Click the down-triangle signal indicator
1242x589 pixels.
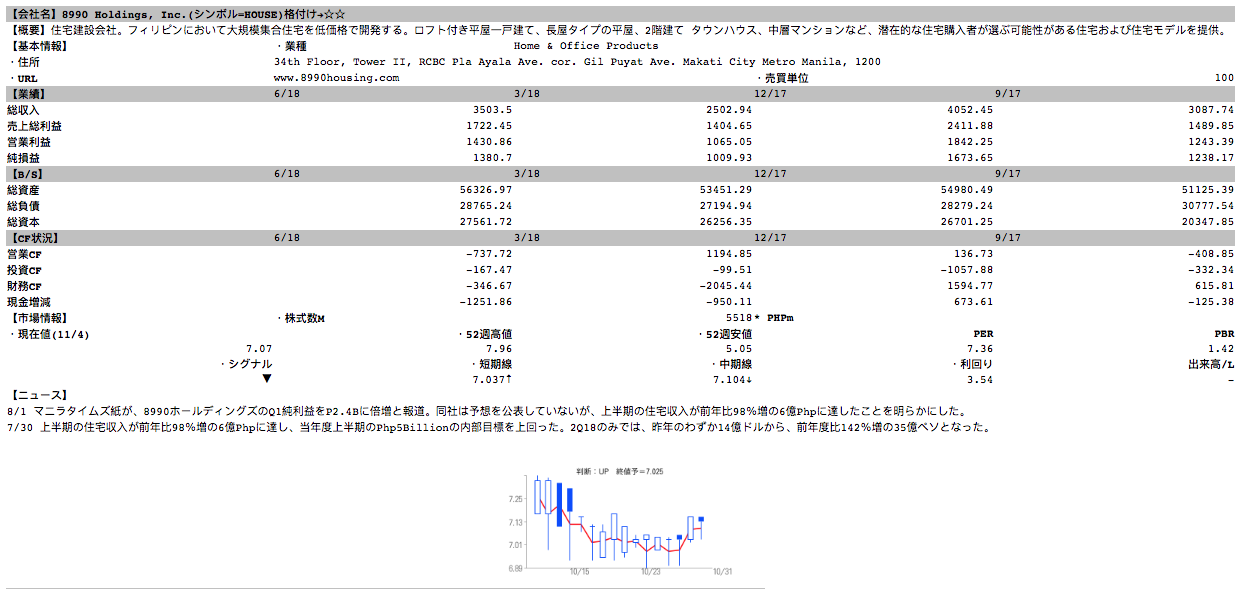[266, 380]
